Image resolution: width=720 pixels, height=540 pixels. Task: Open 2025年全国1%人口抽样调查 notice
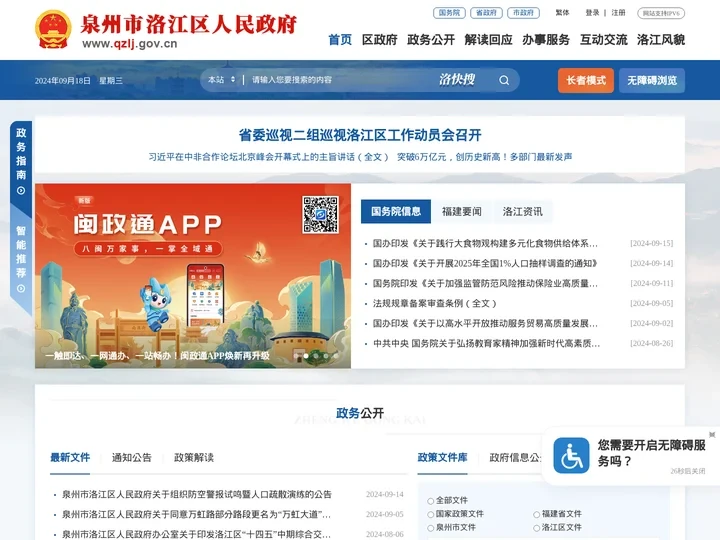pos(485,263)
